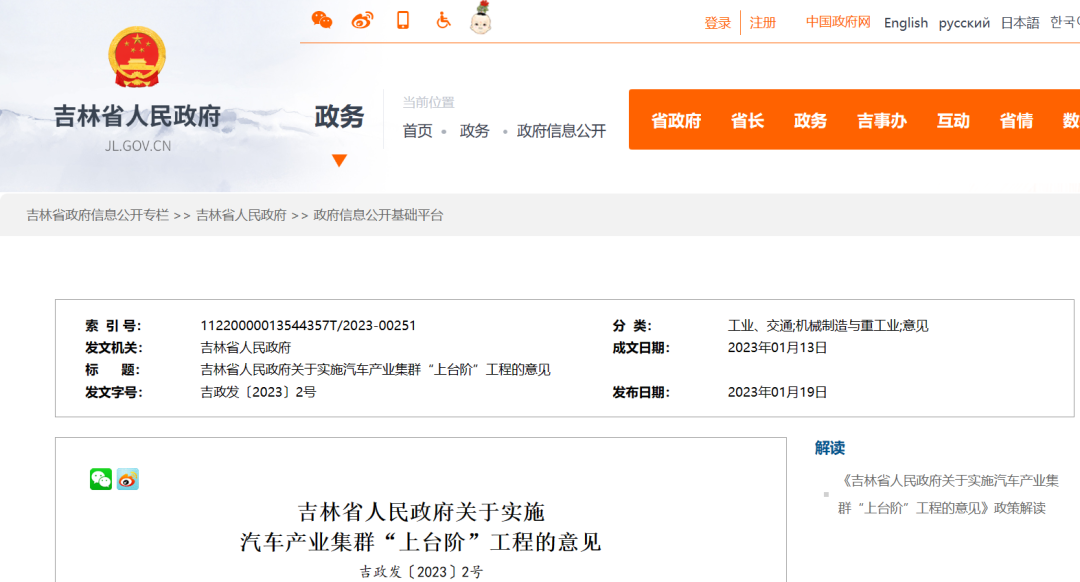Select 互动 in the orange navigation bar
The image size is (1080, 582).
pos(953,121)
